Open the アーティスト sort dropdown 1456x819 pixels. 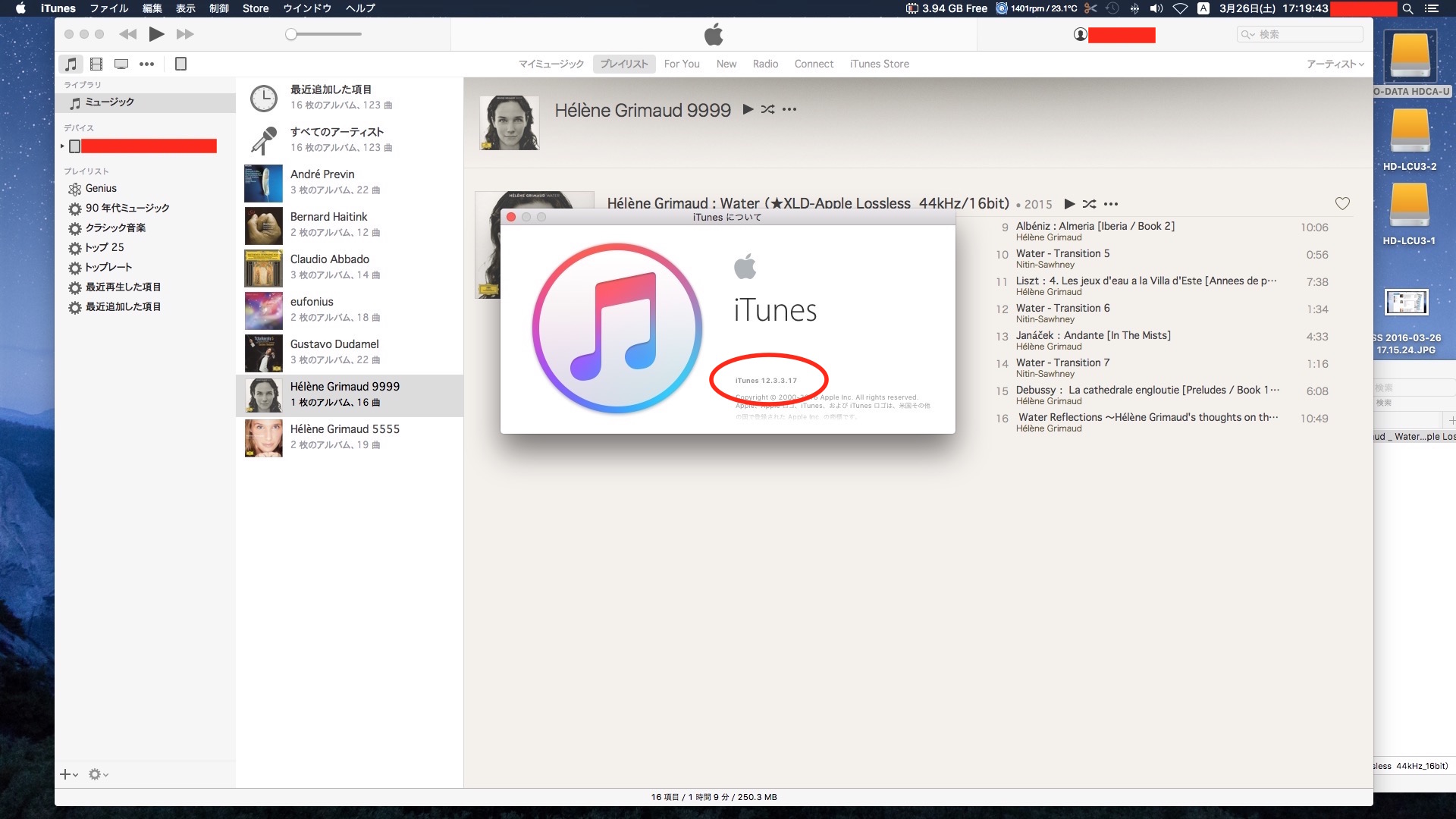1335,64
